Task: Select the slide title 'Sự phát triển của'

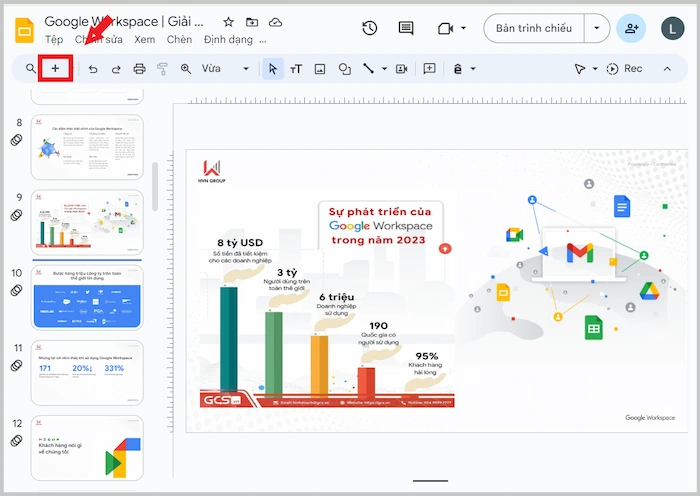Action: tap(380, 212)
